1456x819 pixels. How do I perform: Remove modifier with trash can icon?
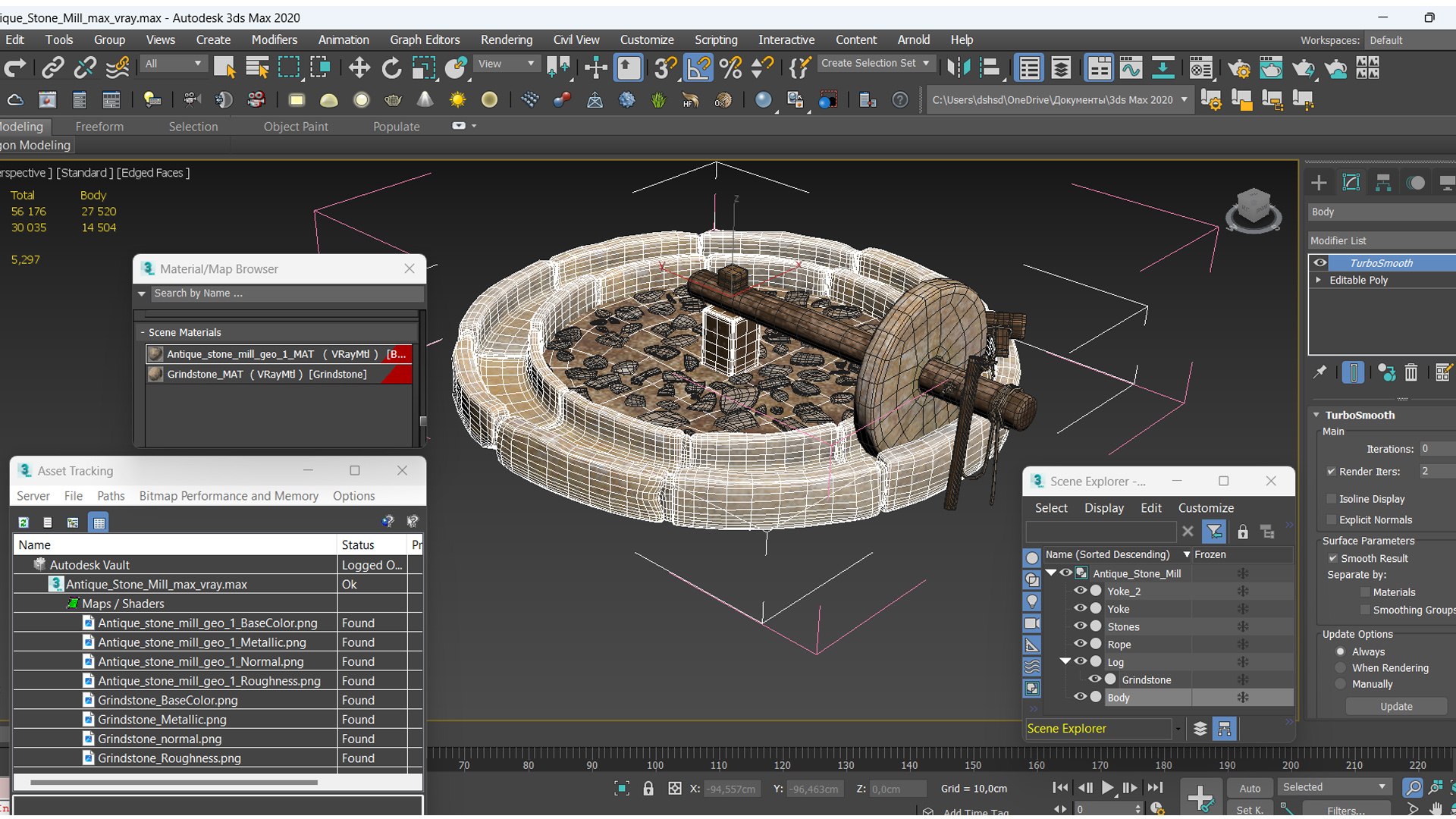pos(1410,372)
